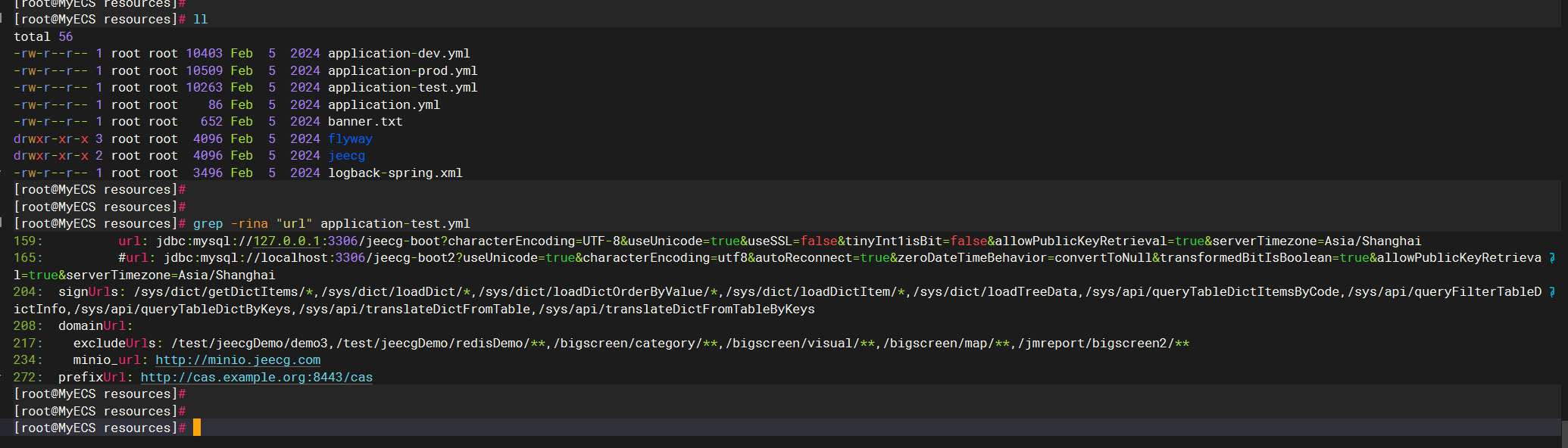The width and height of the screenshot is (1568, 448).
Task: Click the file size 10403 value
Action: pos(205,54)
